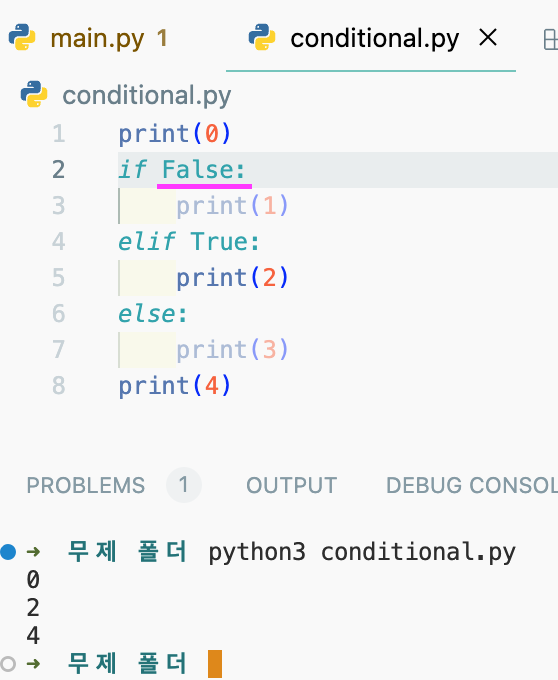Click the dimmed print(1) statement
This screenshot has width=558, height=680.
[x=232, y=206]
